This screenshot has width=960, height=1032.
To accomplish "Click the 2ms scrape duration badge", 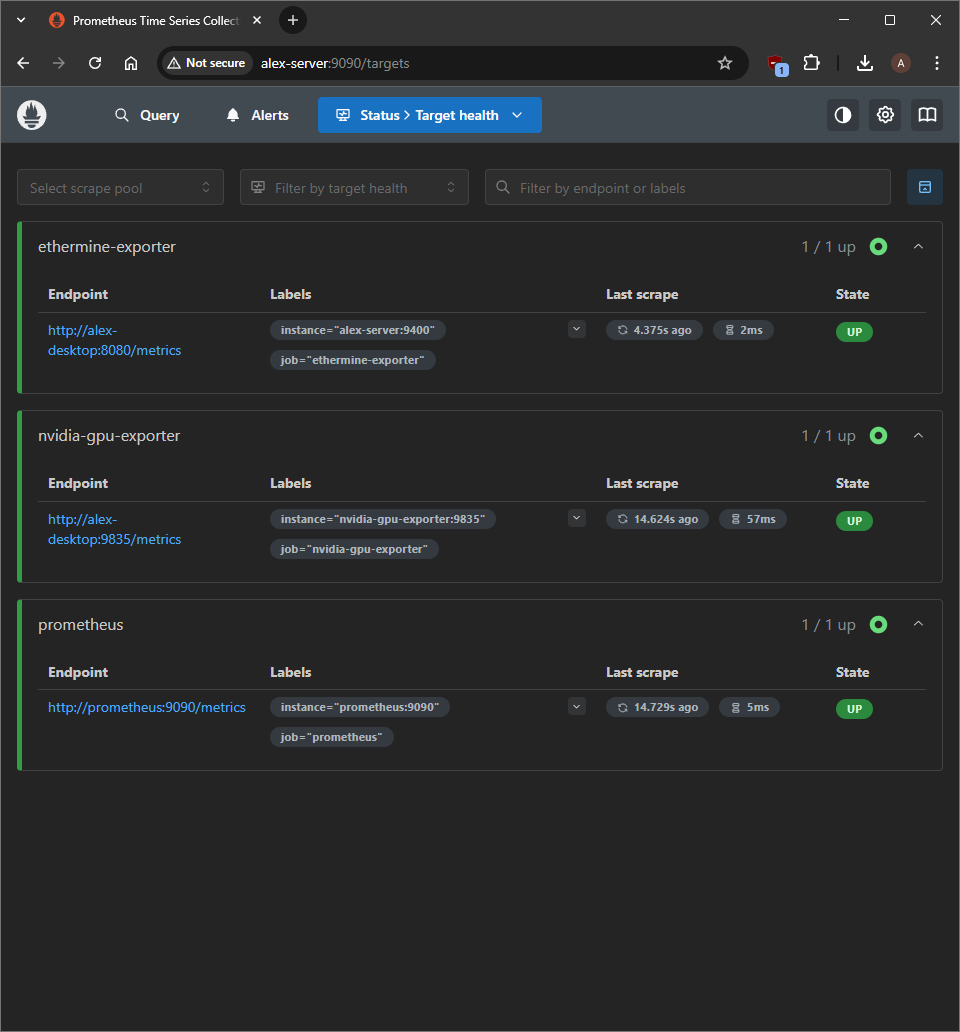I will click(x=744, y=330).
